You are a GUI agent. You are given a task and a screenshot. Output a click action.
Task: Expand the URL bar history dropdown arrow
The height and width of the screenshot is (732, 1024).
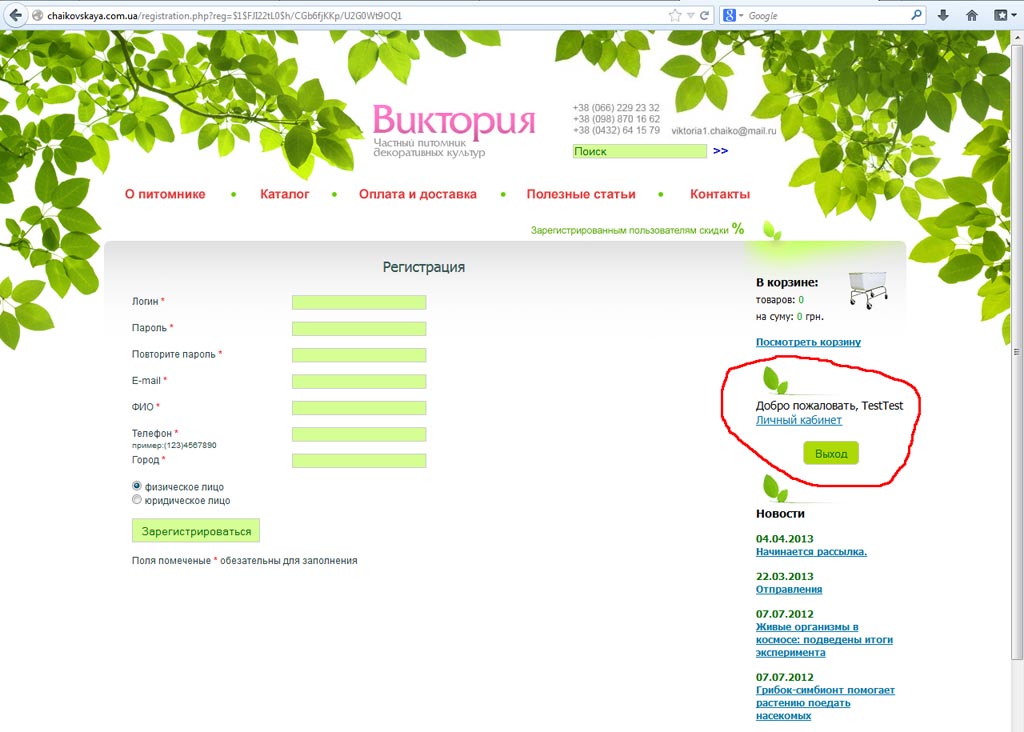(690, 16)
